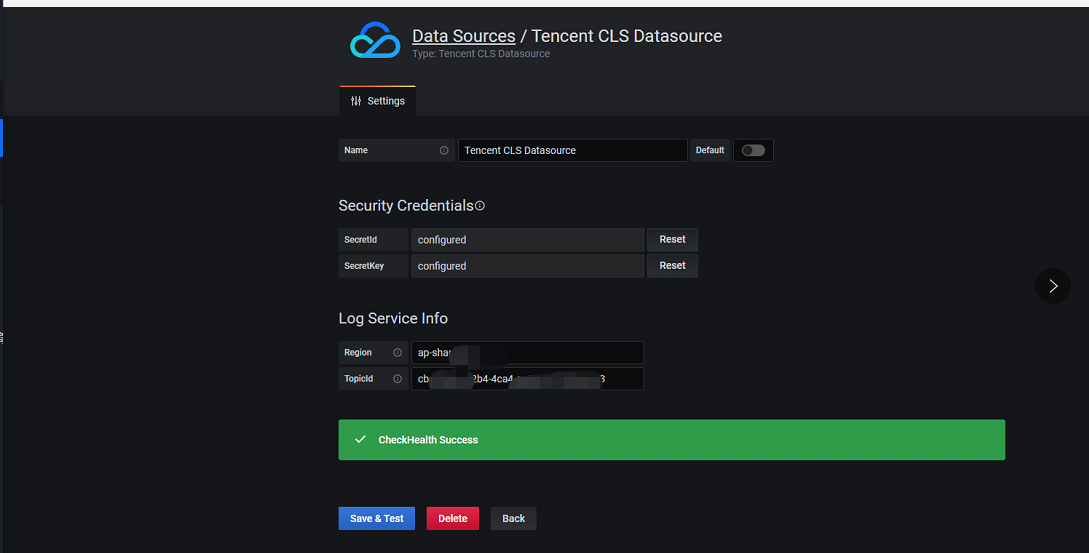
Task: Click the Region info icon
Action: click(x=397, y=353)
